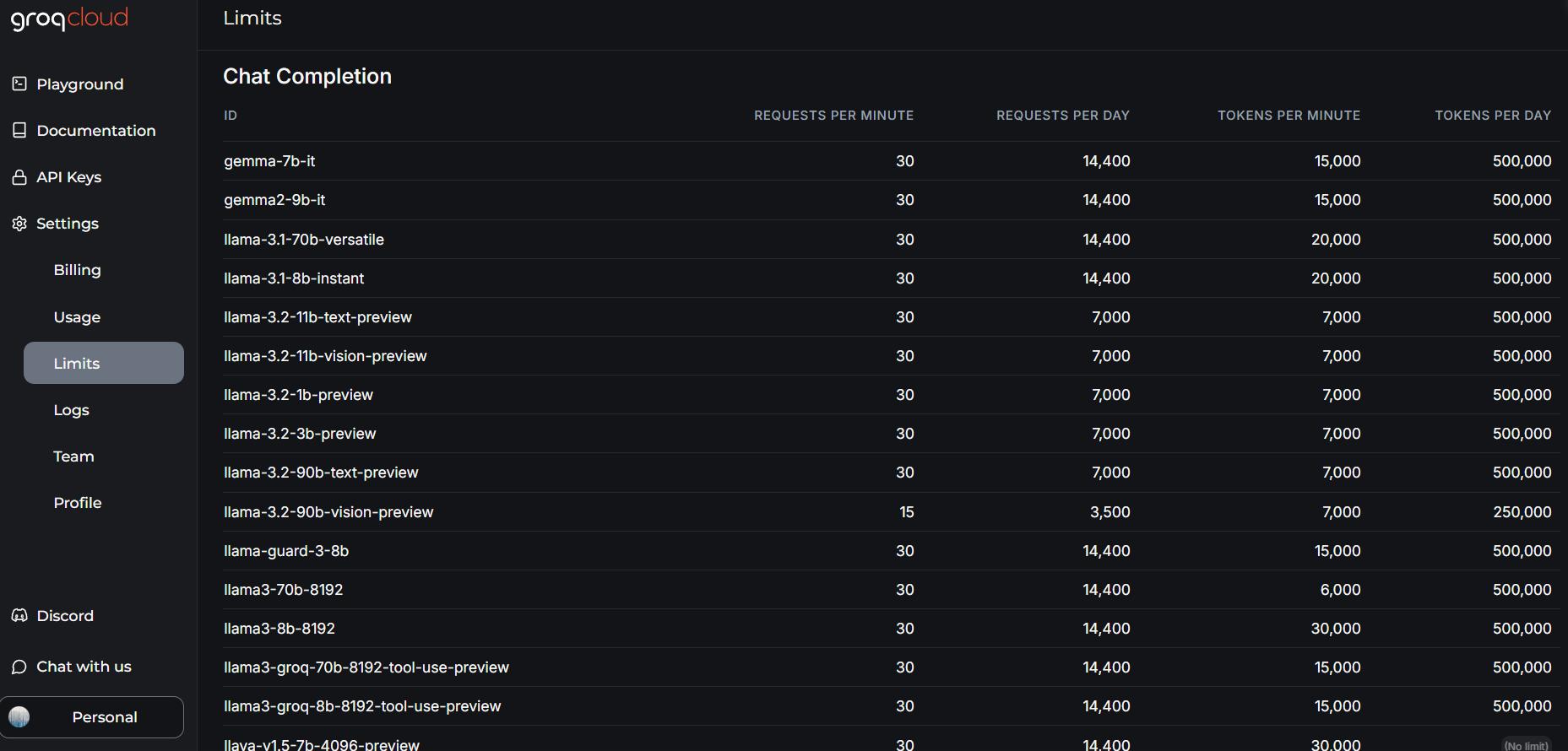Click the API Keys lock icon
Image resolution: width=1568 pixels, height=751 pixels.
click(x=19, y=177)
